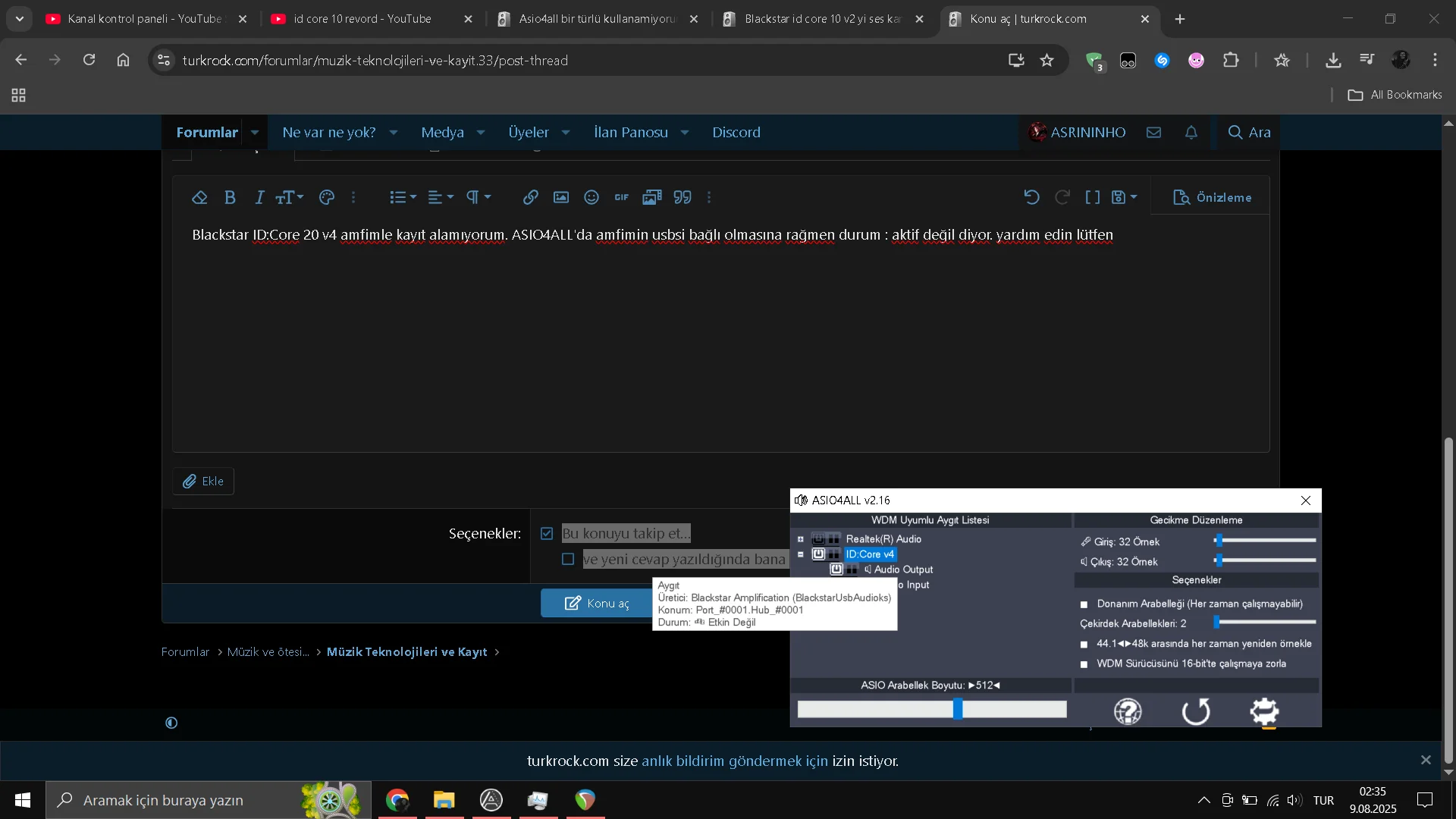The height and width of the screenshot is (819, 1456).
Task: Open ASRININHO user profile menu
Action: 1078,132
